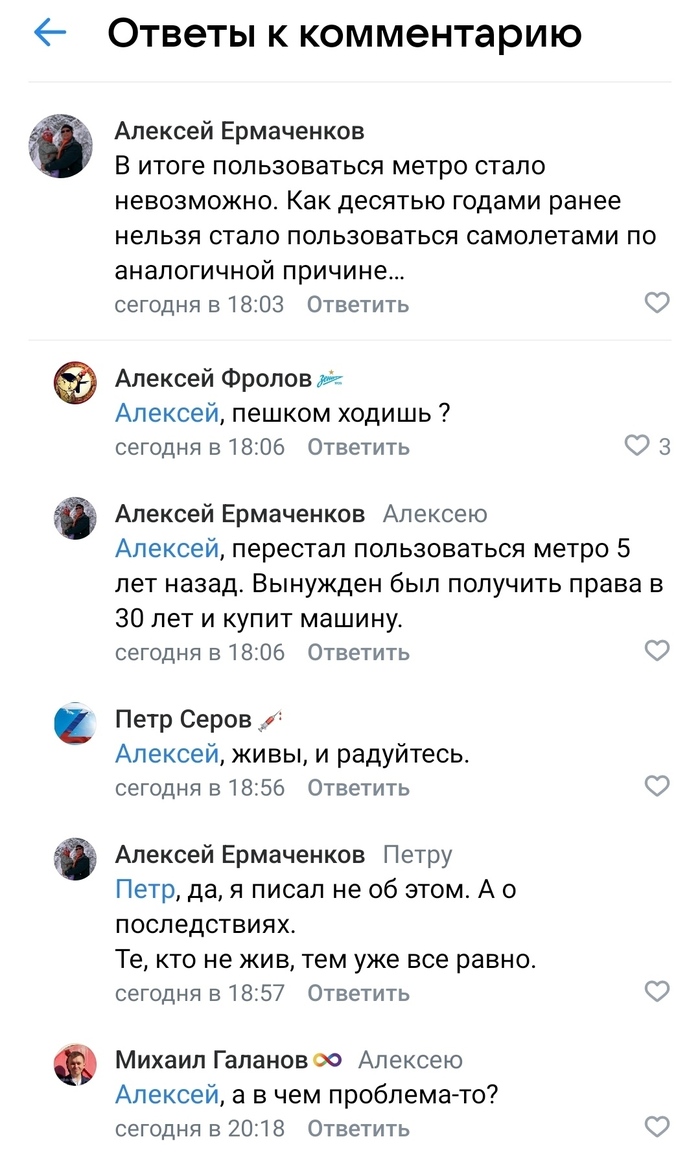The image size is (700, 1161).
Task: Tap the infinity icon beside Михаил Галанов
Action: 328,1060
